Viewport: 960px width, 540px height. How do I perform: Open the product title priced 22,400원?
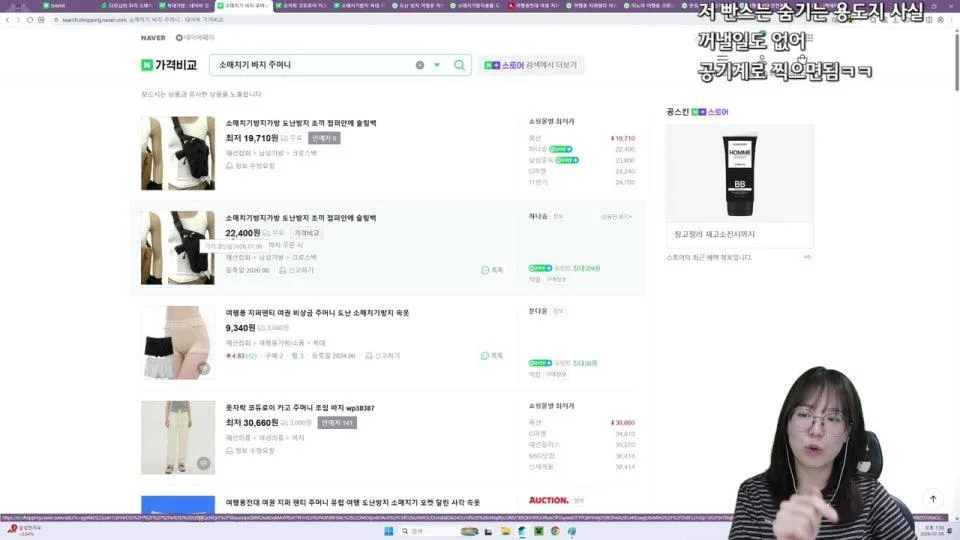(301, 218)
